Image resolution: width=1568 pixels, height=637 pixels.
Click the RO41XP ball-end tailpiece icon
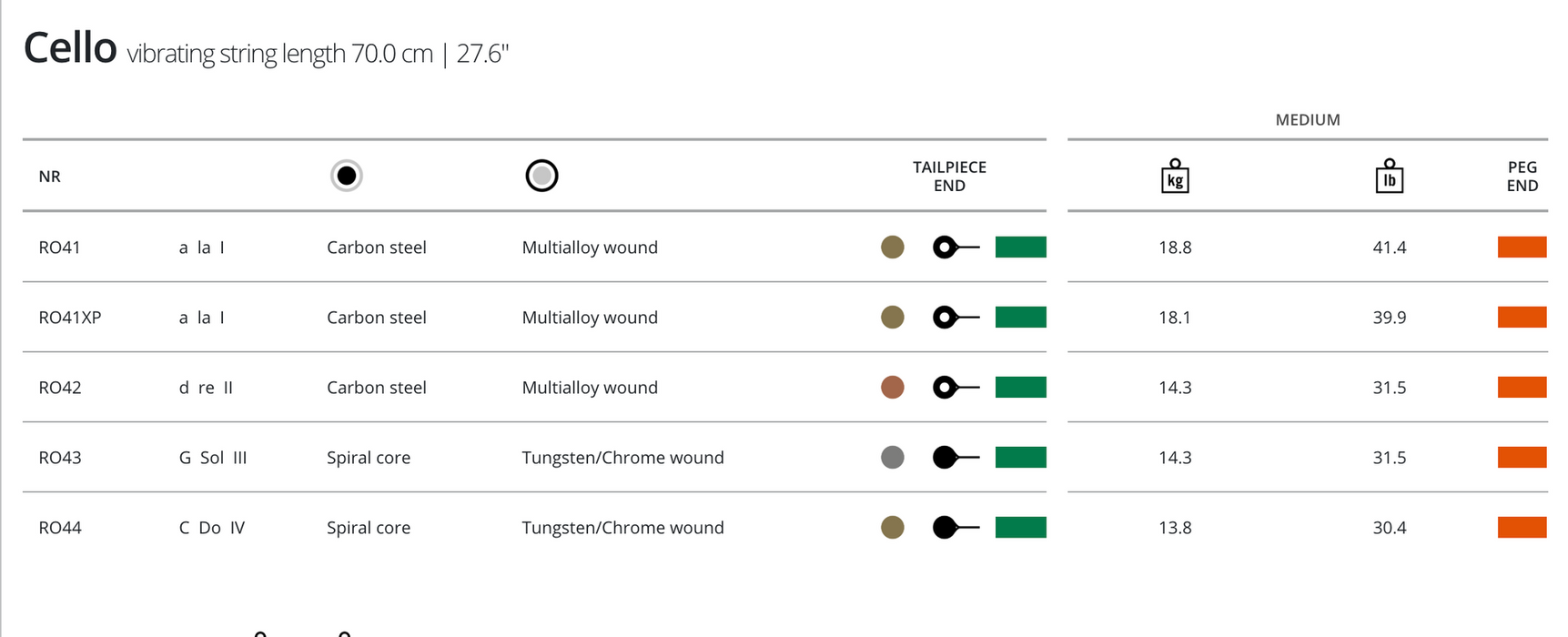tap(955, 318)
